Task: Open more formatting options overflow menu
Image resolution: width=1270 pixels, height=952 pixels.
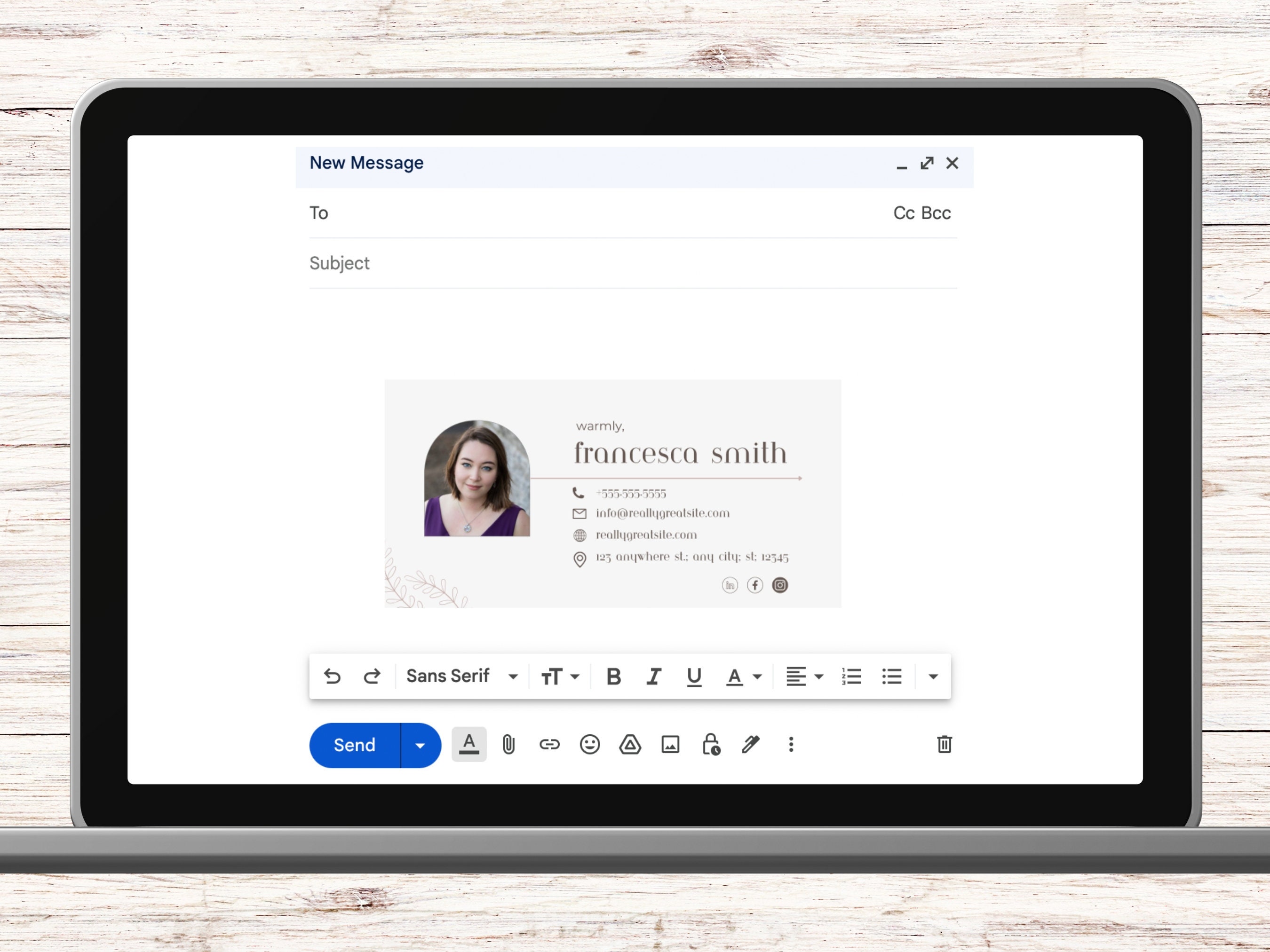Action: [933, 676]
